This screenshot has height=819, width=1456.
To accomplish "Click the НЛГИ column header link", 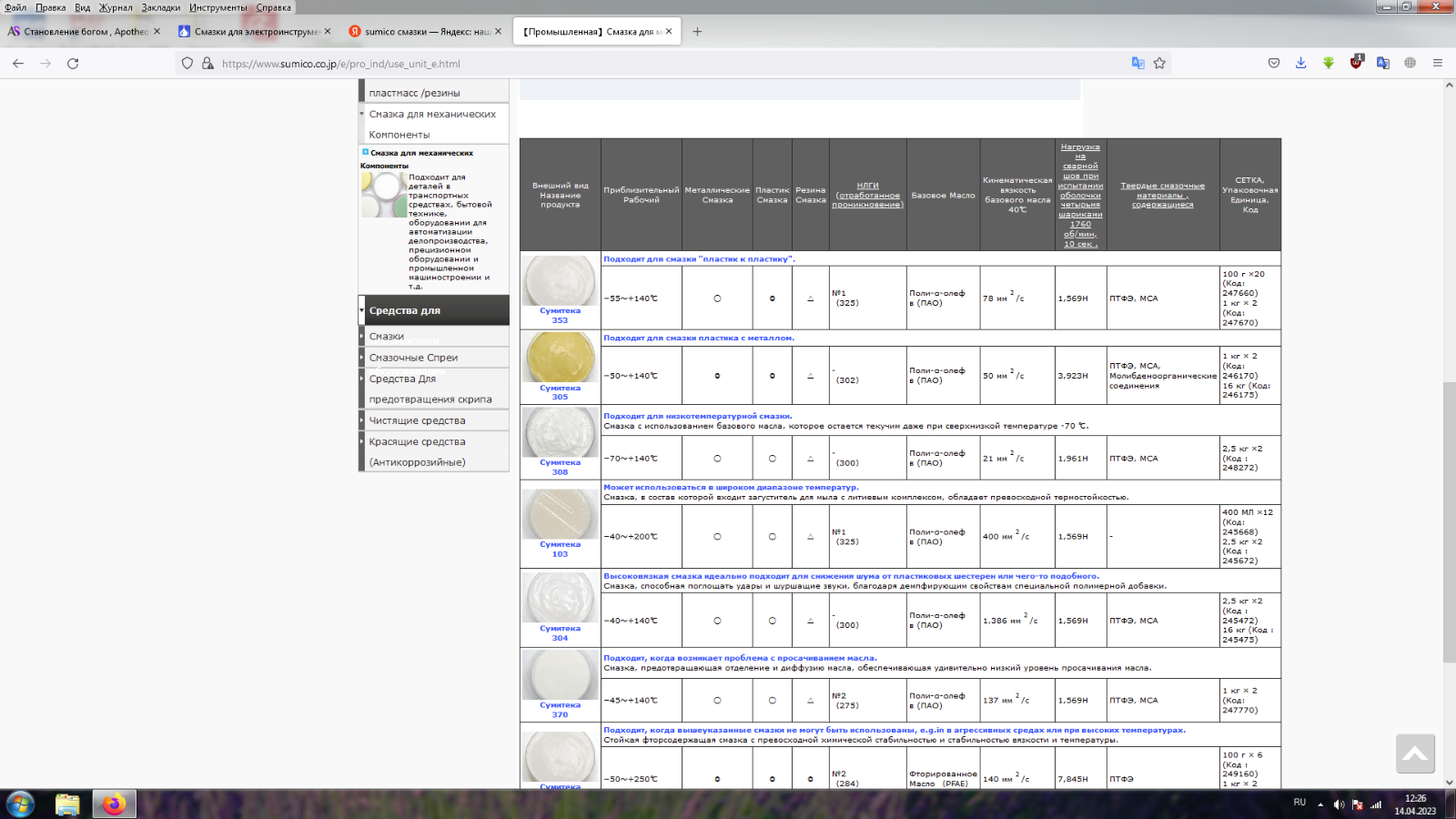I will [867, 195].
